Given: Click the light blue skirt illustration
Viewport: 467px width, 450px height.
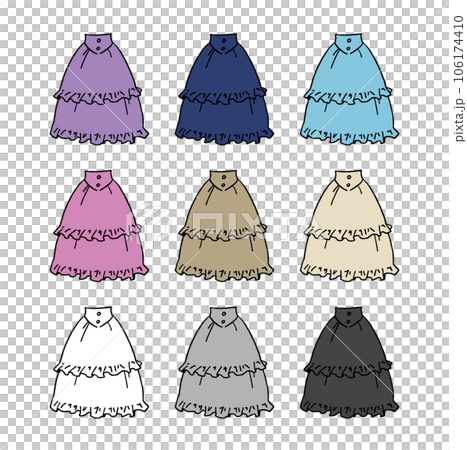Looking at the screenshot, I should 349,89.
